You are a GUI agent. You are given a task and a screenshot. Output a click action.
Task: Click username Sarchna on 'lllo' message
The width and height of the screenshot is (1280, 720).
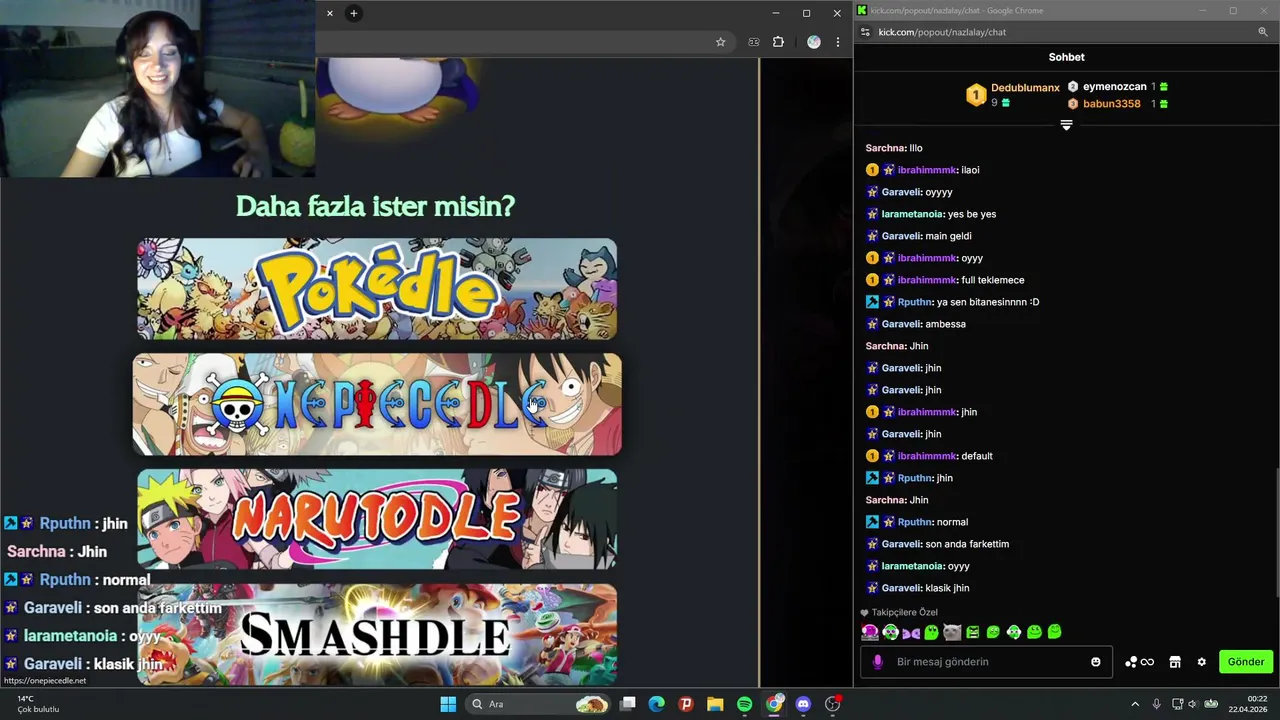coord(886,148)
